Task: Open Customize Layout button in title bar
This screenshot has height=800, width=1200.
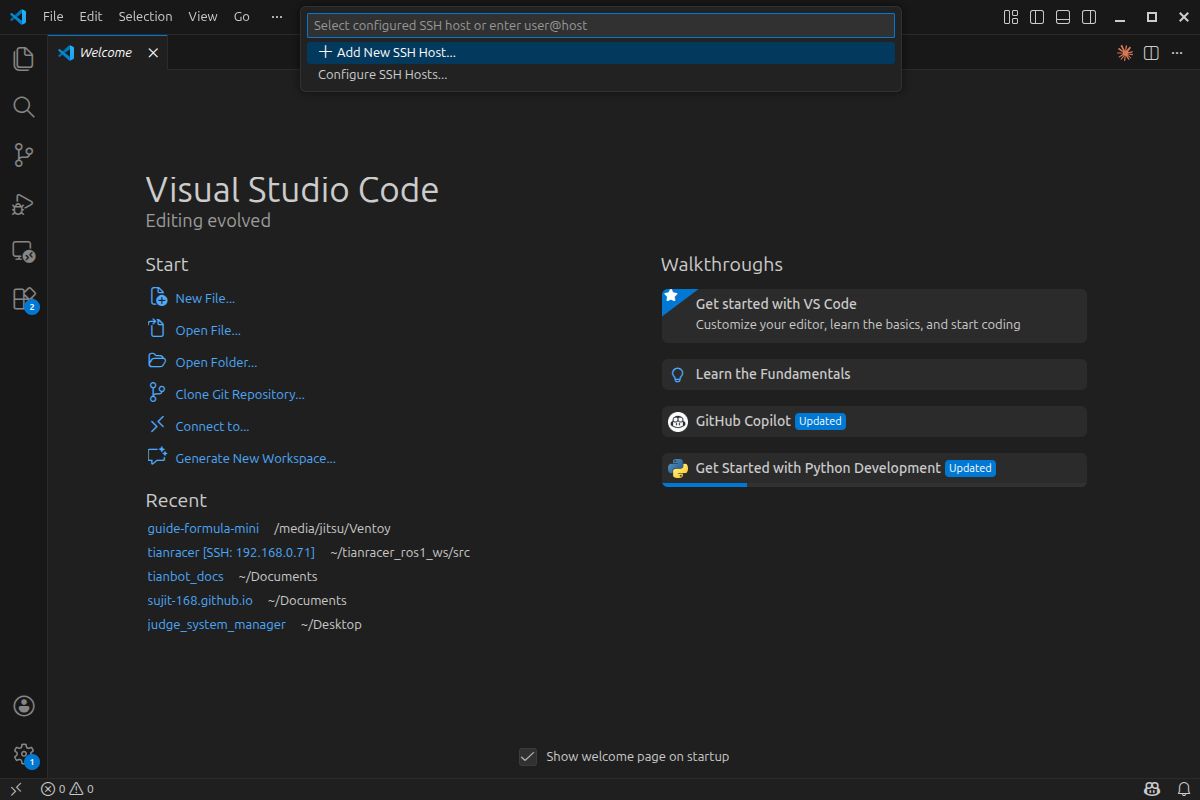Action: click(x=1011, y=17)
